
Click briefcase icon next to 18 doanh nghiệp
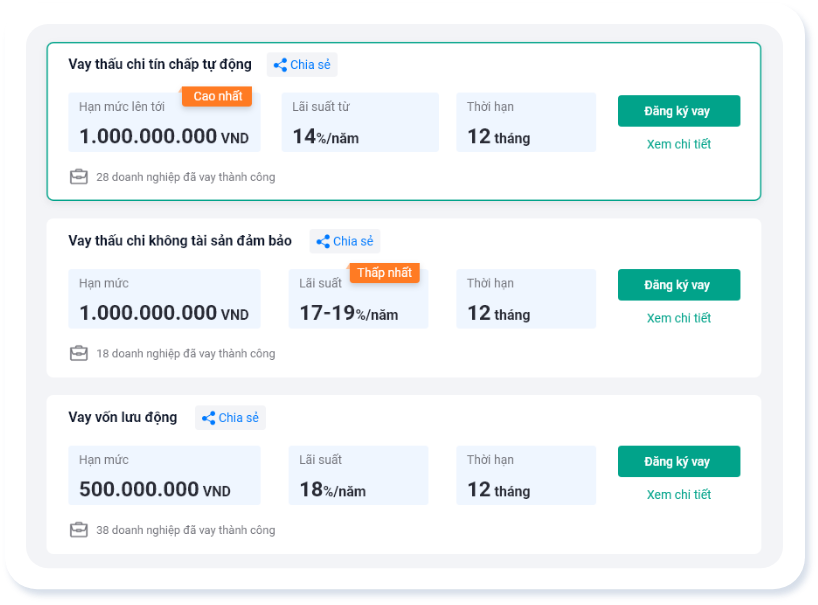click(x=79, y=353)
